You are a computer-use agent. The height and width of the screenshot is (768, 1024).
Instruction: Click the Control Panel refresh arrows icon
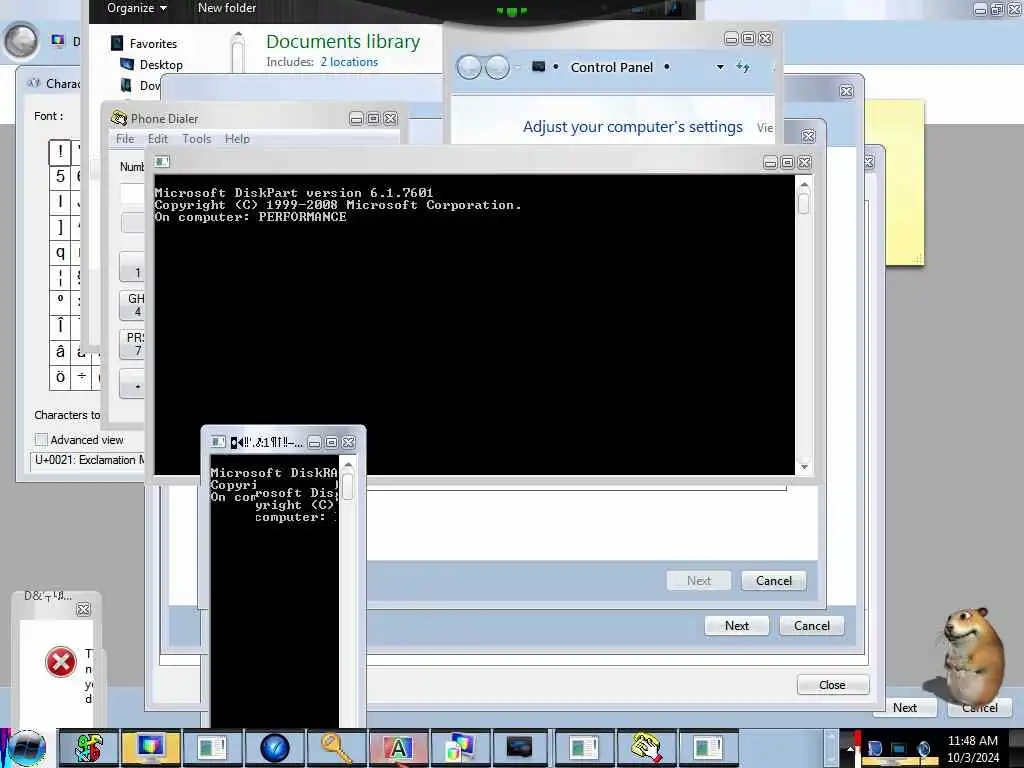tap(743, 67)
